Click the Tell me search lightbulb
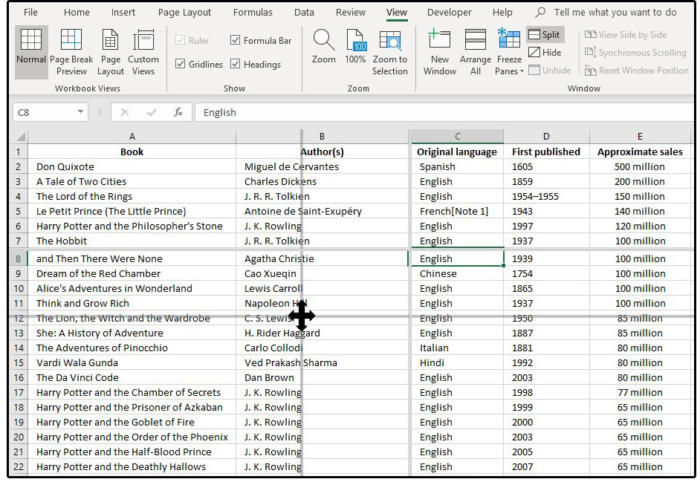700x482 pixels. (540, 12)
